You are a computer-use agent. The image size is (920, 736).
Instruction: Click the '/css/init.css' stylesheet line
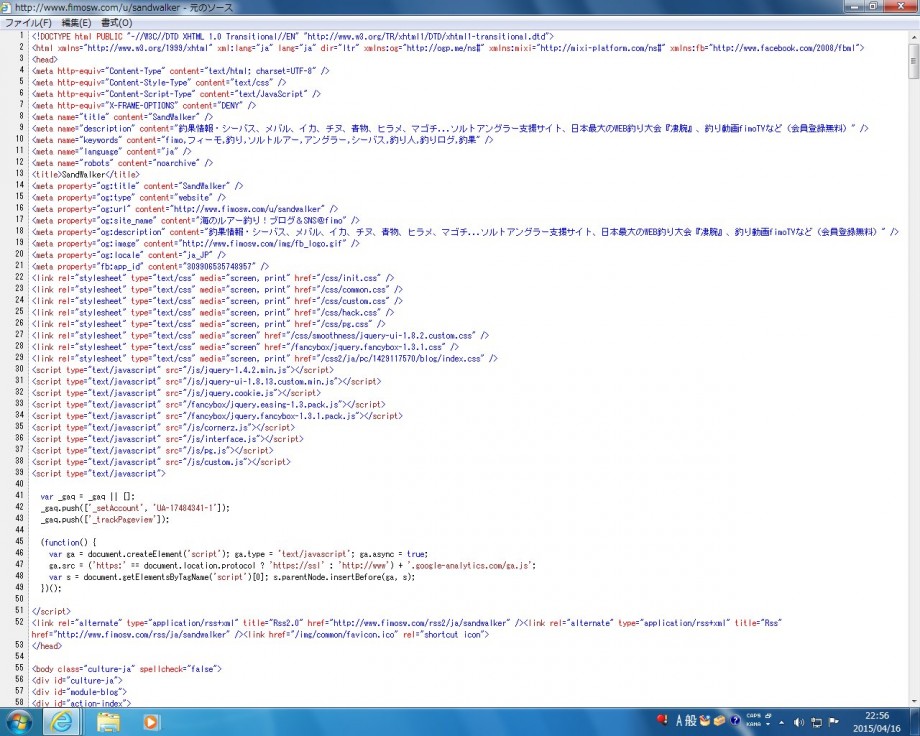coord(212,278)
